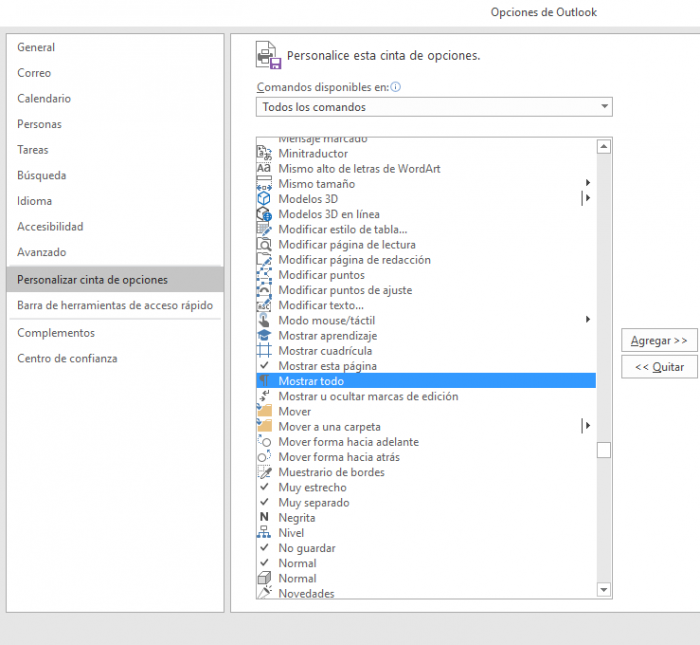
Task: Toggle the Mostrar esta página checkmark
Action: point(264,365)
